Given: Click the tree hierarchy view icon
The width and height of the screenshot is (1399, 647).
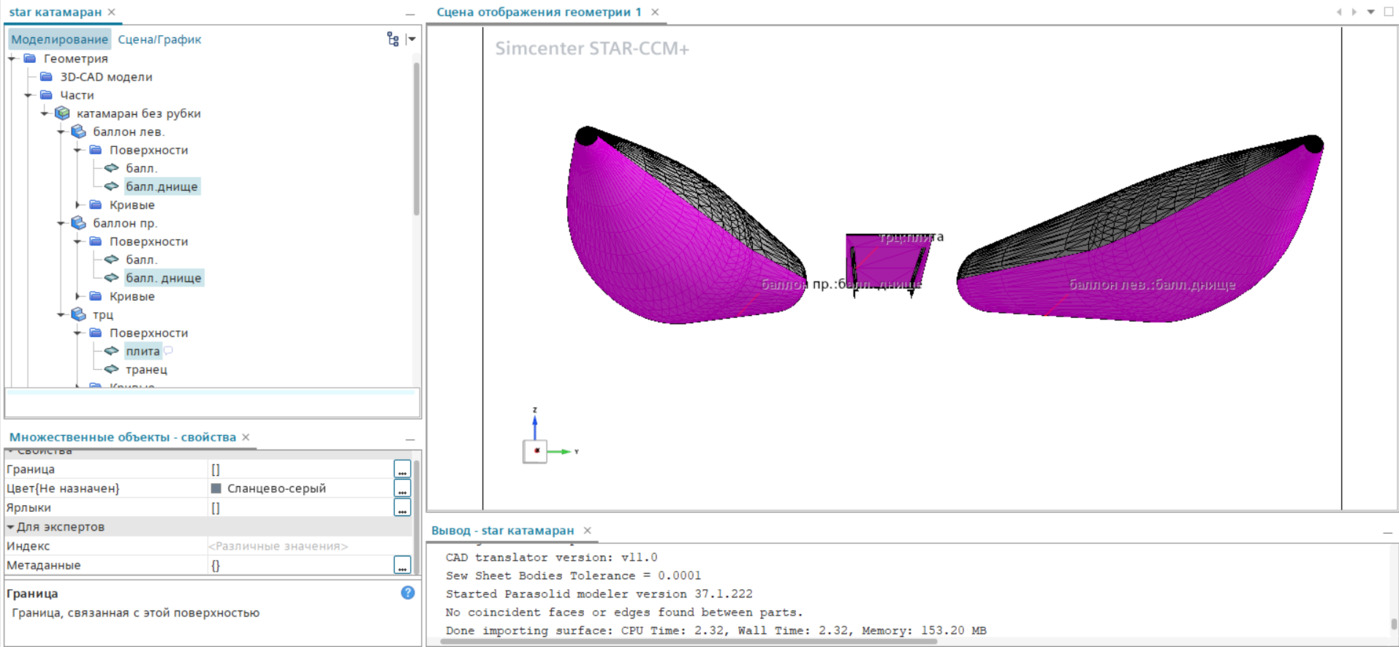Looking at the screenshot, I should (392, 39).
